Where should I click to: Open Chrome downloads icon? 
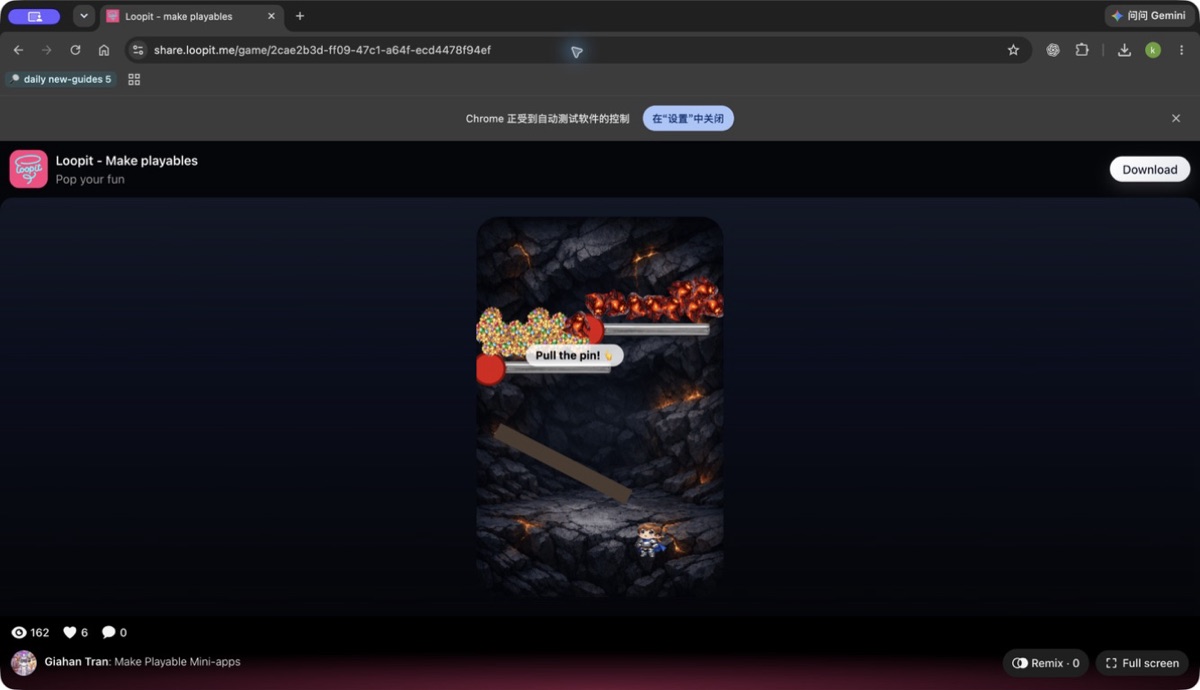click(x=1124, y=50)
